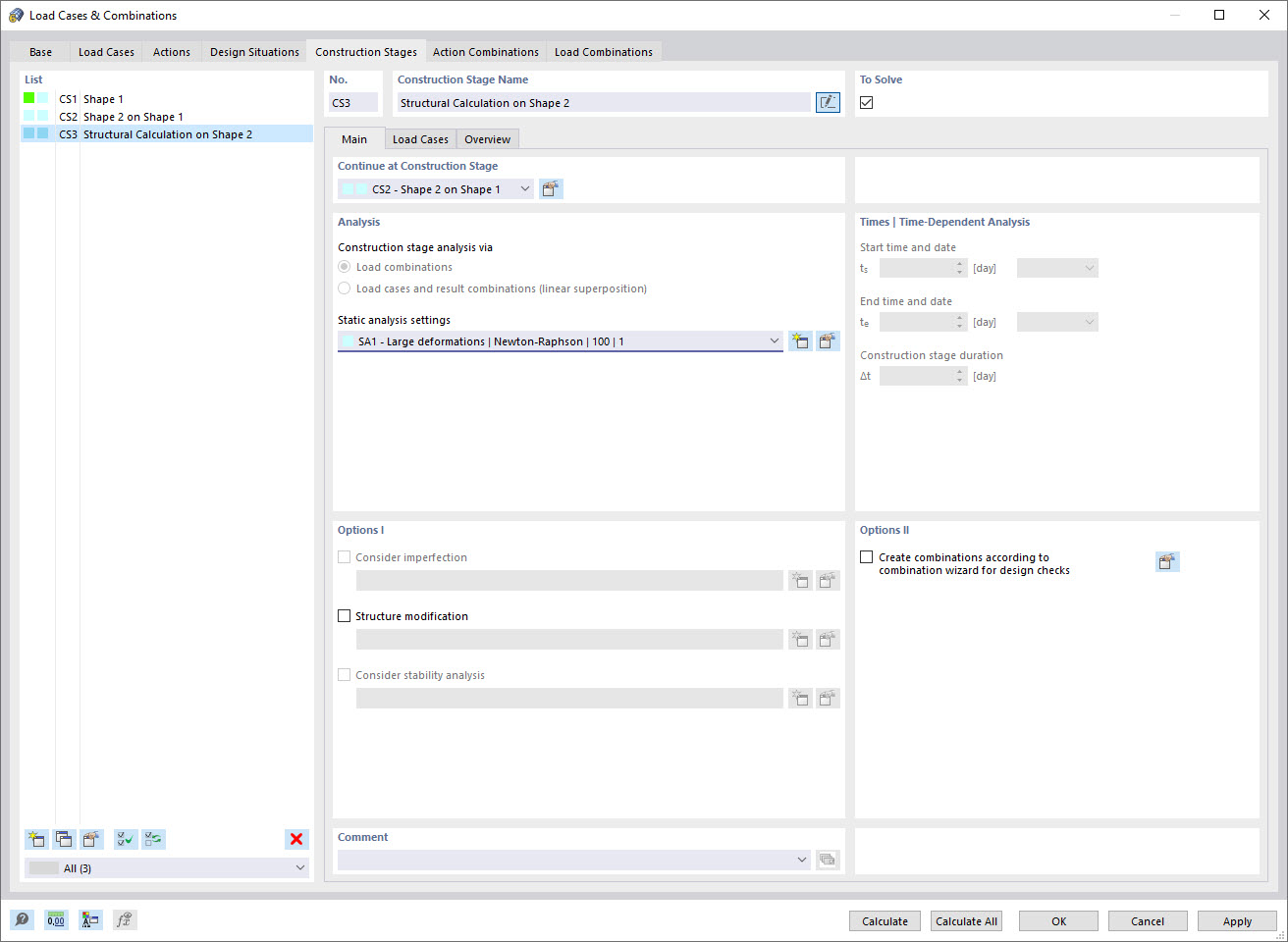
Task: Edit combination wizard icon in Options II
Action: (x=1167, y=561)
